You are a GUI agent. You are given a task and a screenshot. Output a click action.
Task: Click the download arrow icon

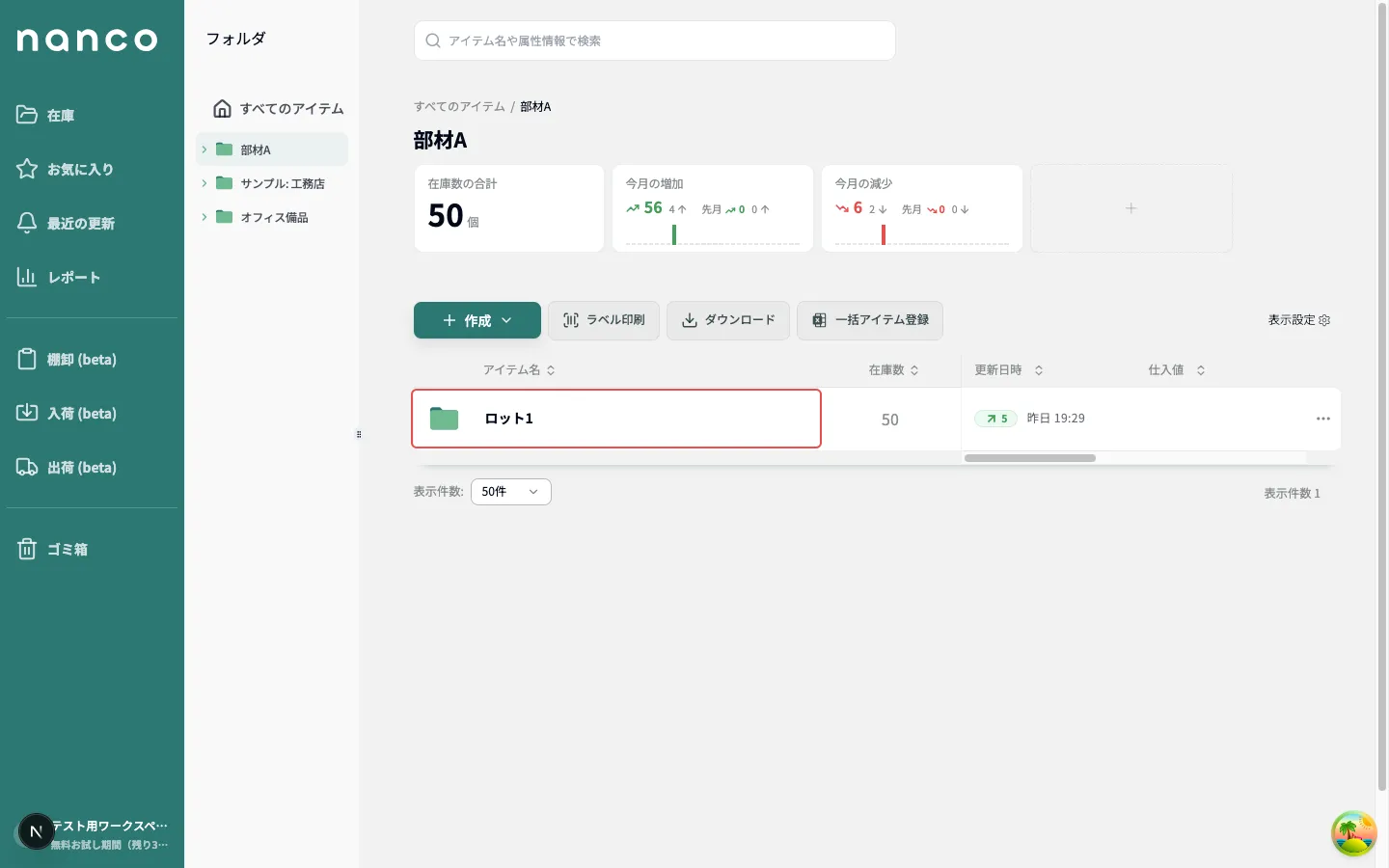coord(690,320)
